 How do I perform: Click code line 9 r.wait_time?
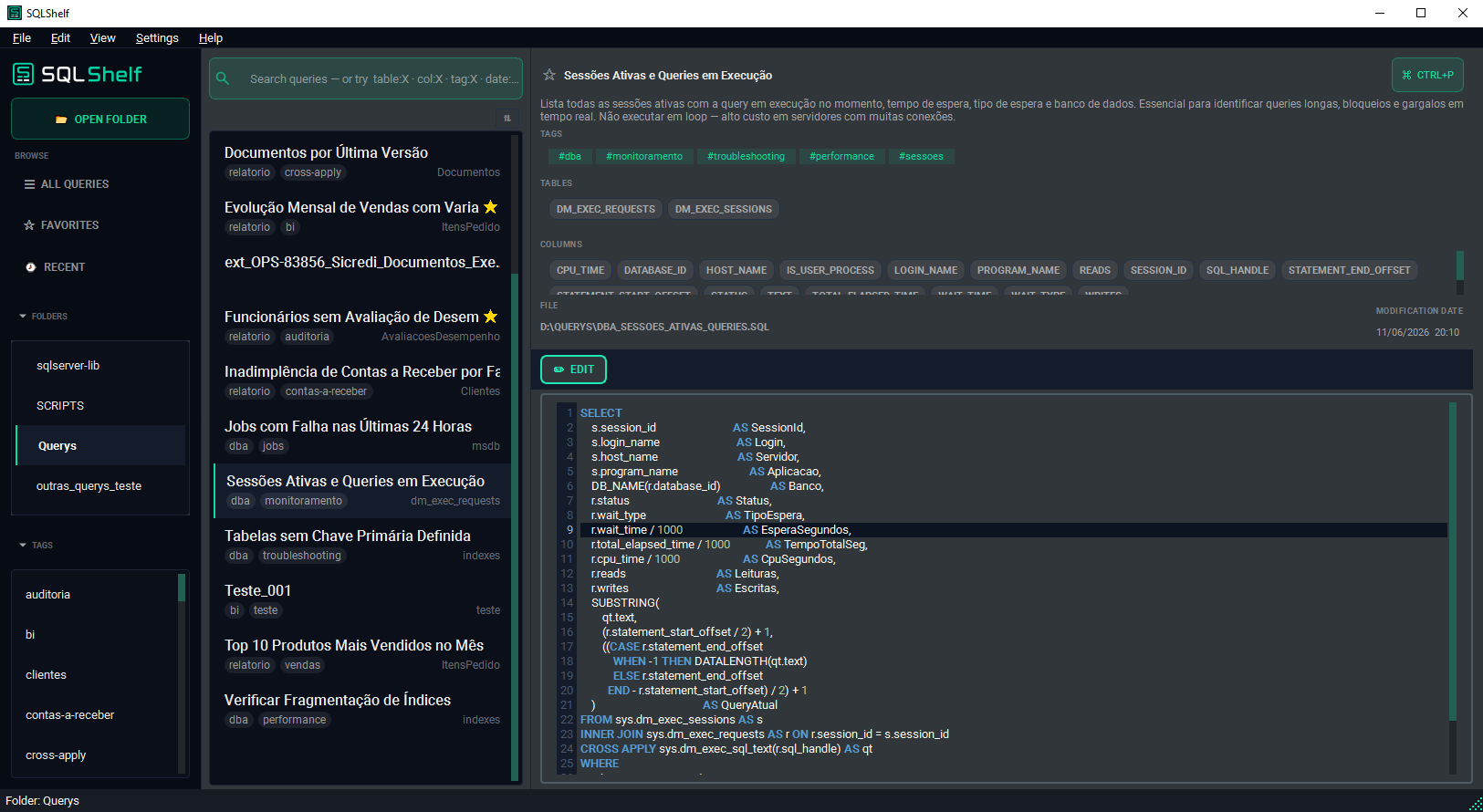[1013, 530]
